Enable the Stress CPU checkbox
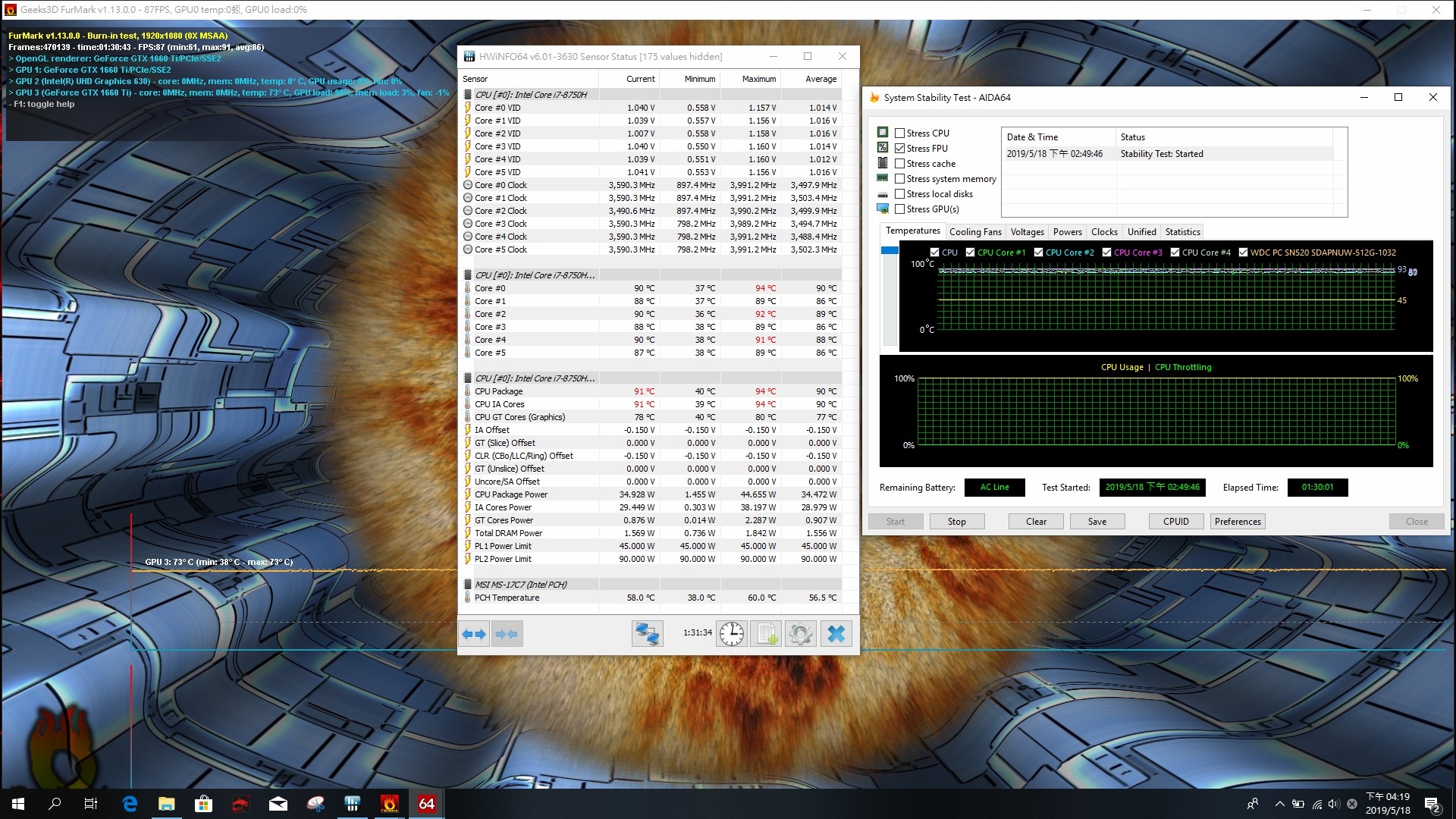 click(x=900, y=133)
